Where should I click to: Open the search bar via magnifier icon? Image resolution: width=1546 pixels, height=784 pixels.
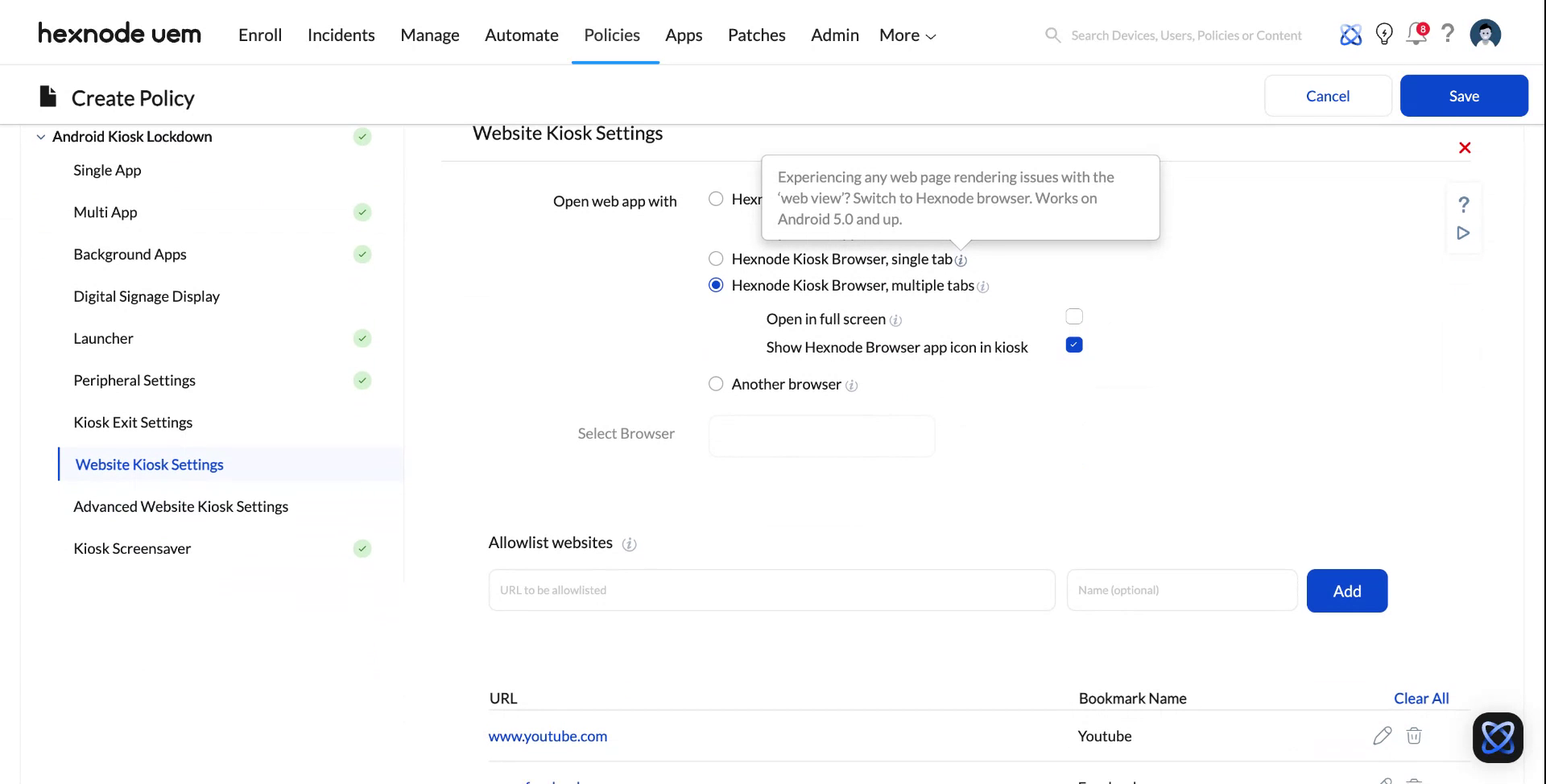click(1052, 35)
